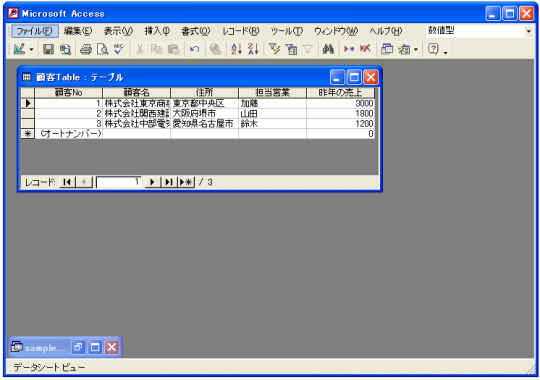Open the レコード(R) menu

[x=240, y=31]
